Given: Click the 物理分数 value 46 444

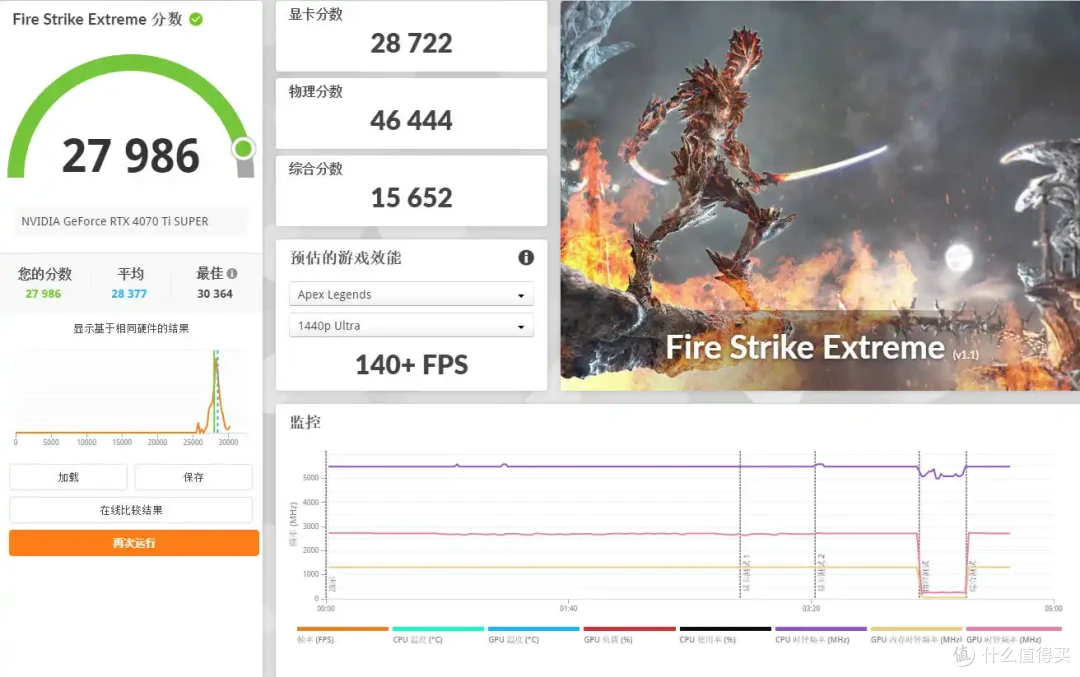Looking at the screenshot, I should (411, 121).
